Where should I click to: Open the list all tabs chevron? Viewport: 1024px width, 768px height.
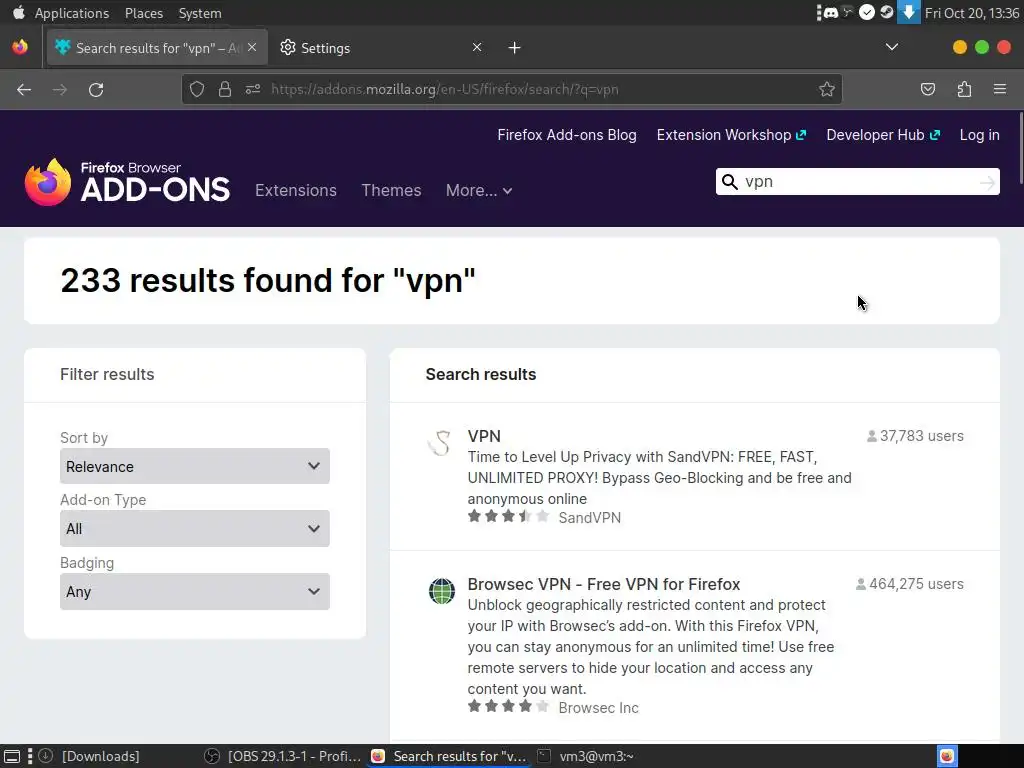[891, 47]
